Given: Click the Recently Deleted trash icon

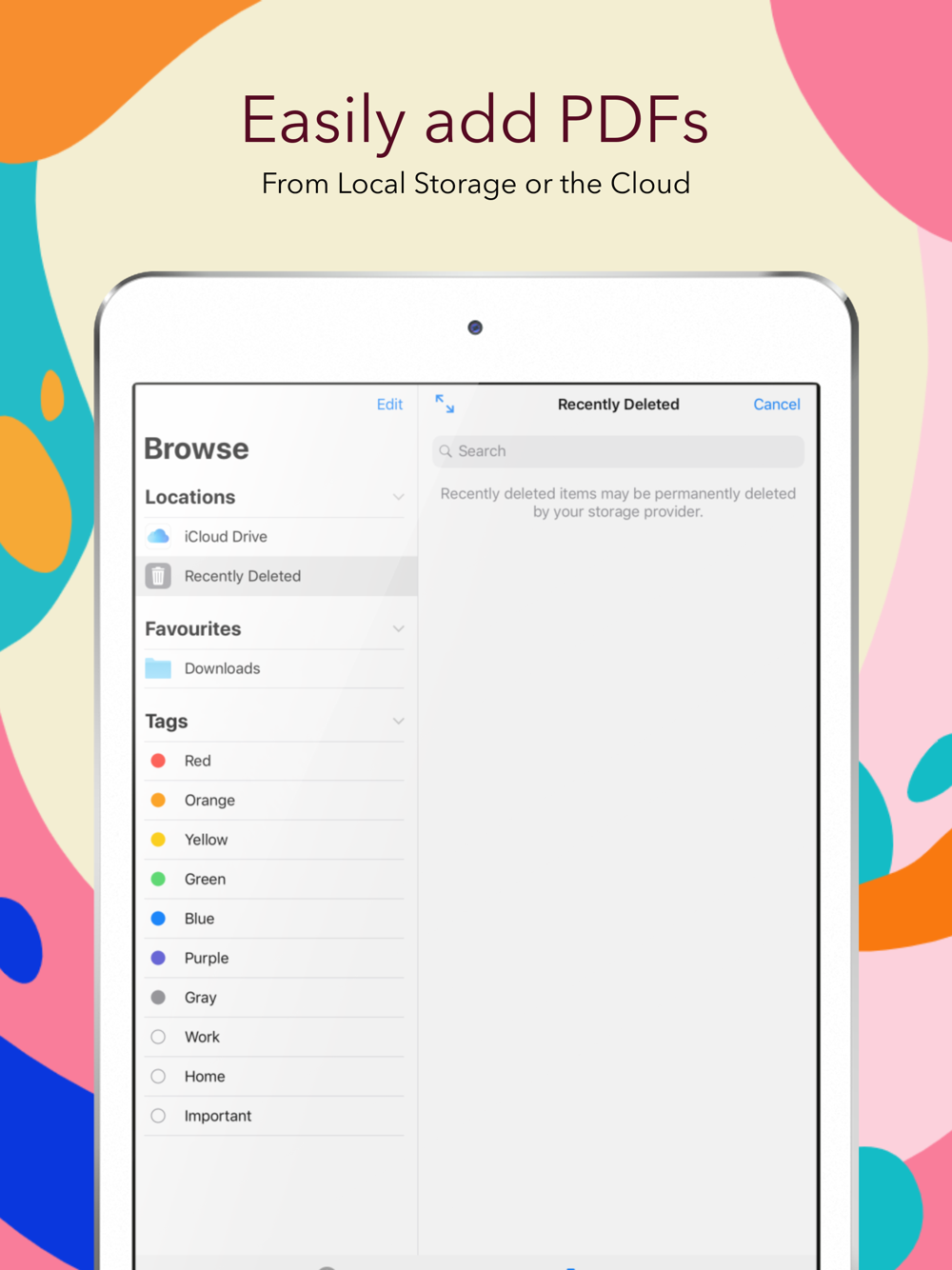Looking at the screenshot, I should coord(158,576).
